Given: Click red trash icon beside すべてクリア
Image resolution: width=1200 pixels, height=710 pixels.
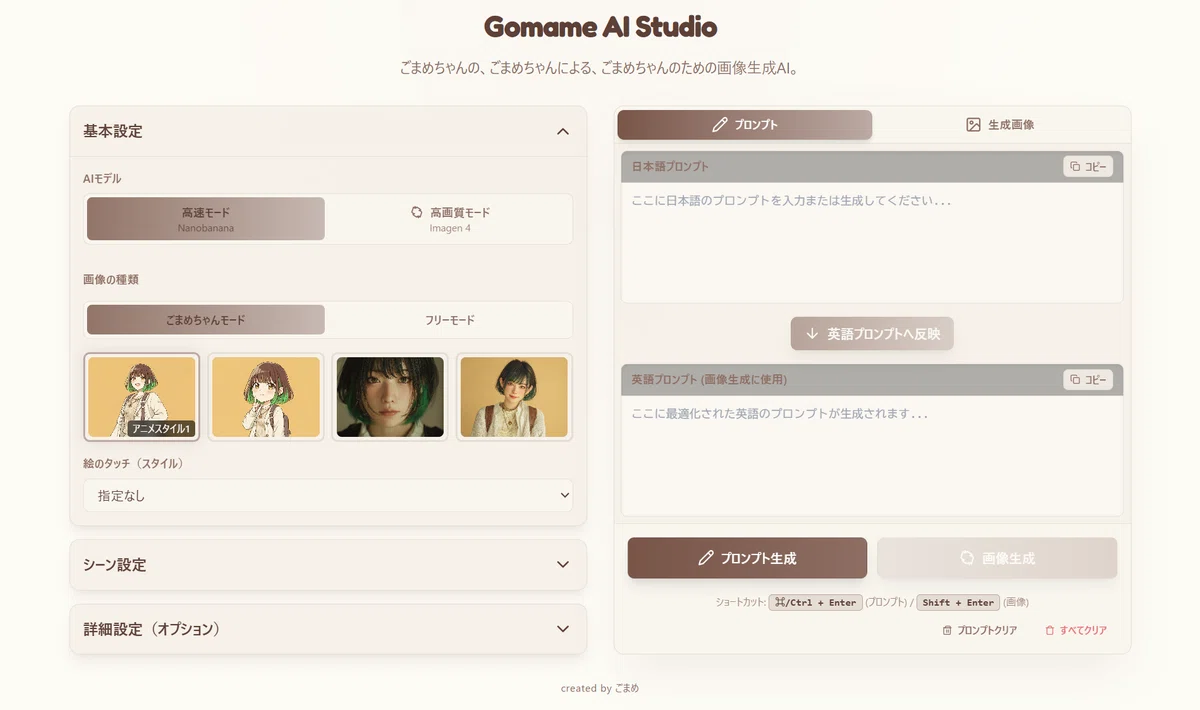Looking at the screenshot, I should [x=1049, y=631].
